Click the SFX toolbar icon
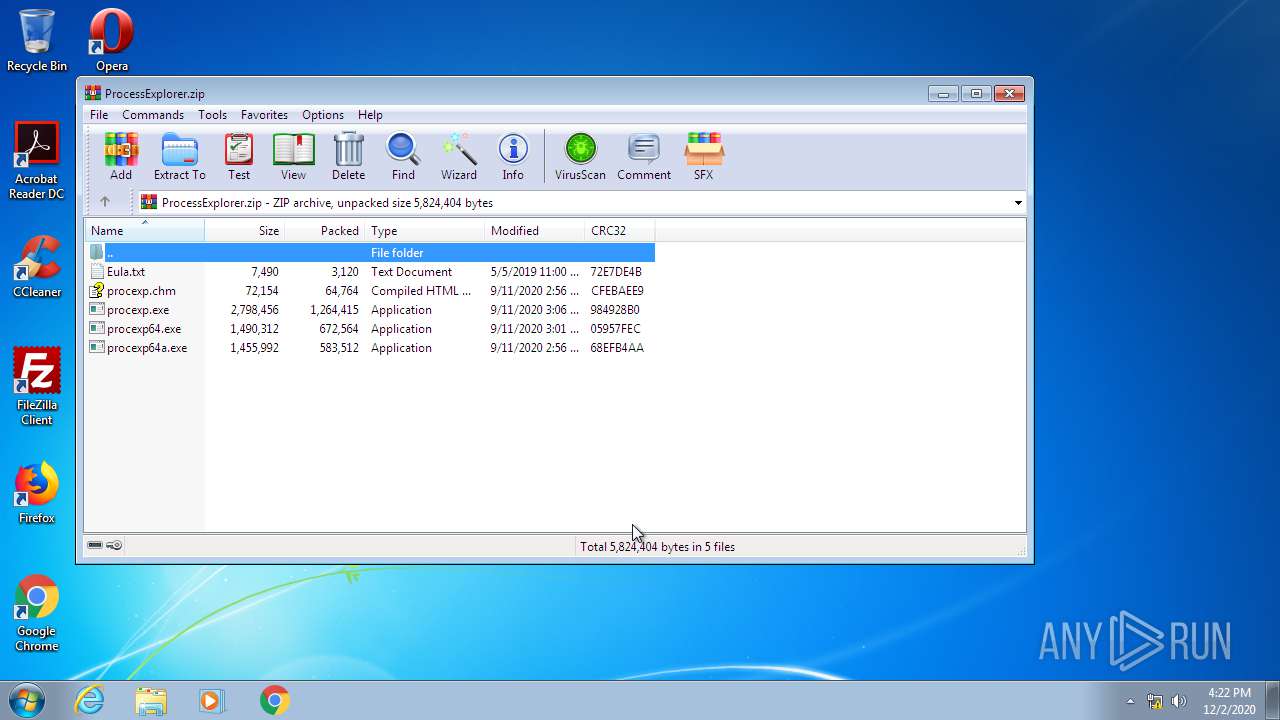Viewport: 1280px width, 720px height. pos(704,157)
